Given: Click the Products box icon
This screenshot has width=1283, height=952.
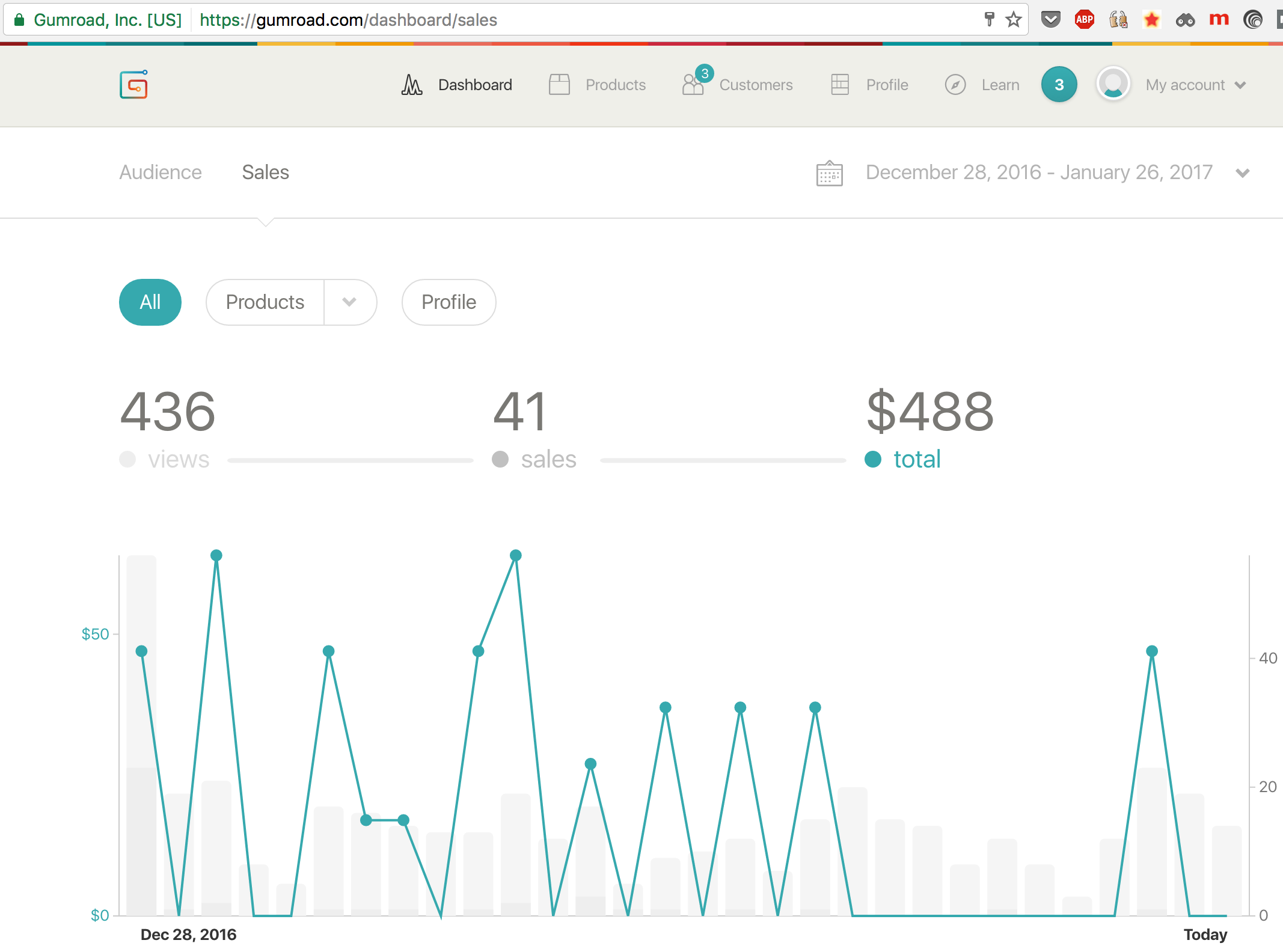Looking at the screenshot, I should [559, 85].
